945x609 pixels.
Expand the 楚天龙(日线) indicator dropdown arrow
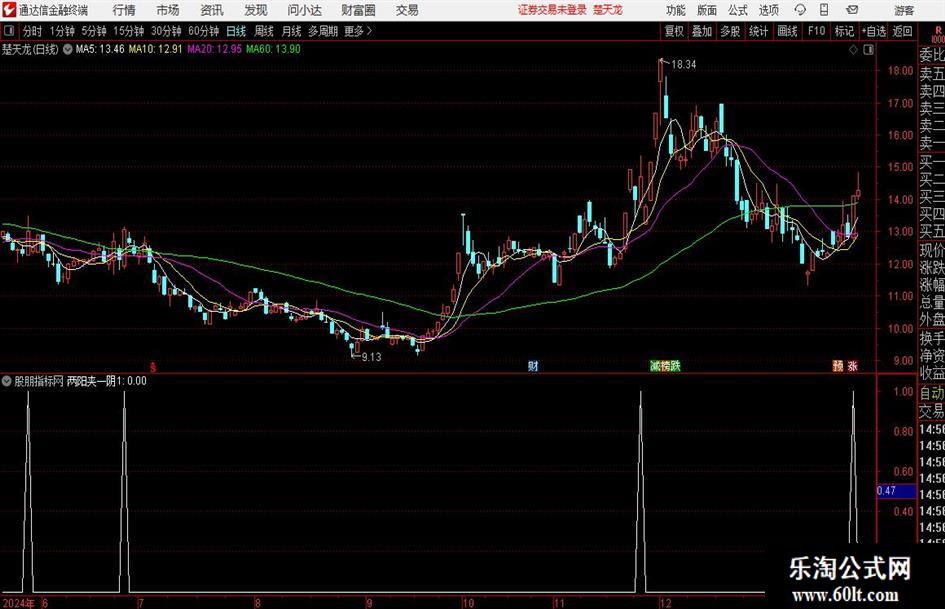(68, 49)
